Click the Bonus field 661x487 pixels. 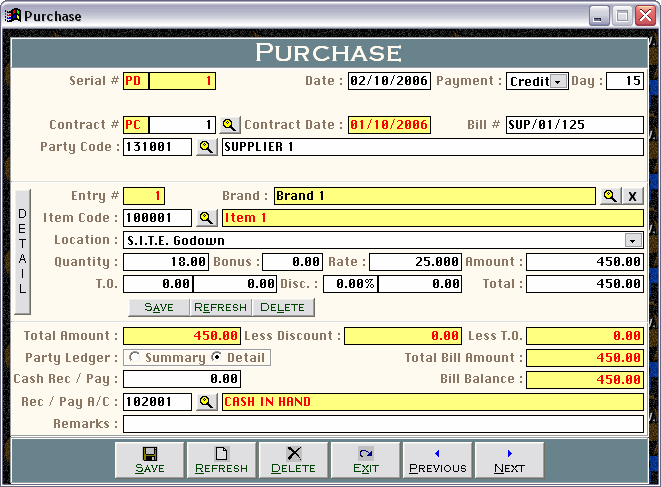pos(293,262)
